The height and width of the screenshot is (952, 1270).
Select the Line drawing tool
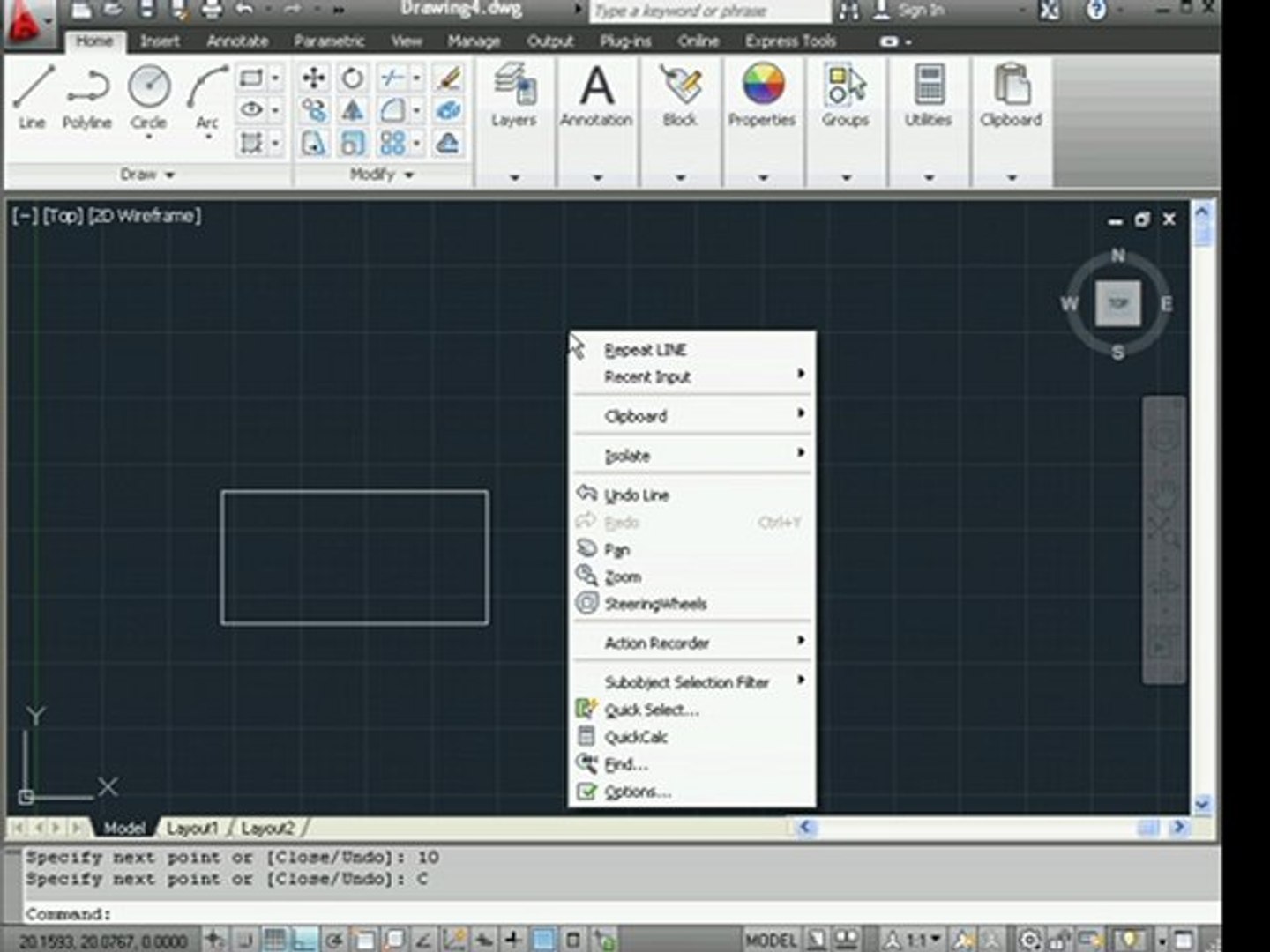pos(34,97)
